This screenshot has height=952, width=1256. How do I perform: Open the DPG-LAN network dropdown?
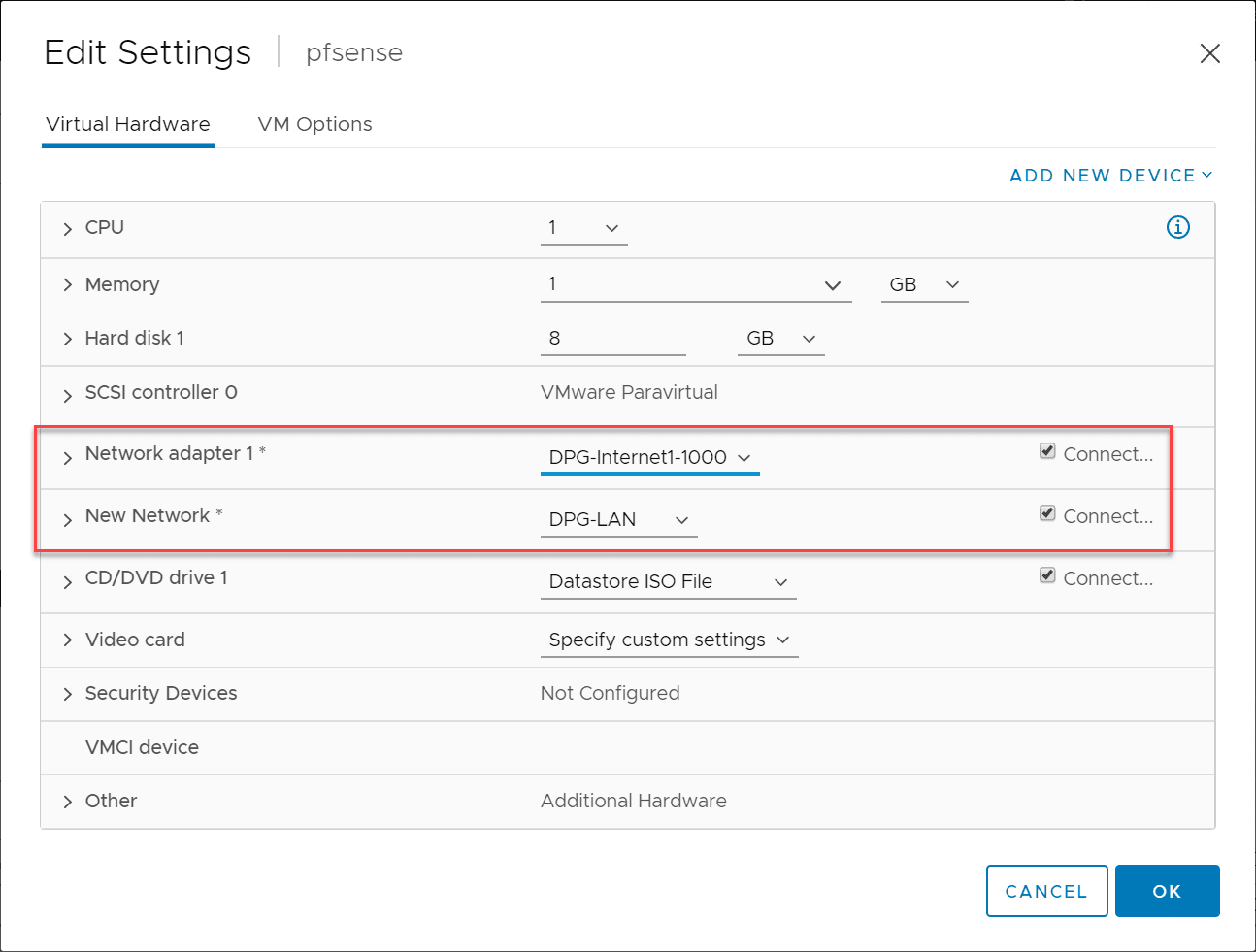(618, 520)
